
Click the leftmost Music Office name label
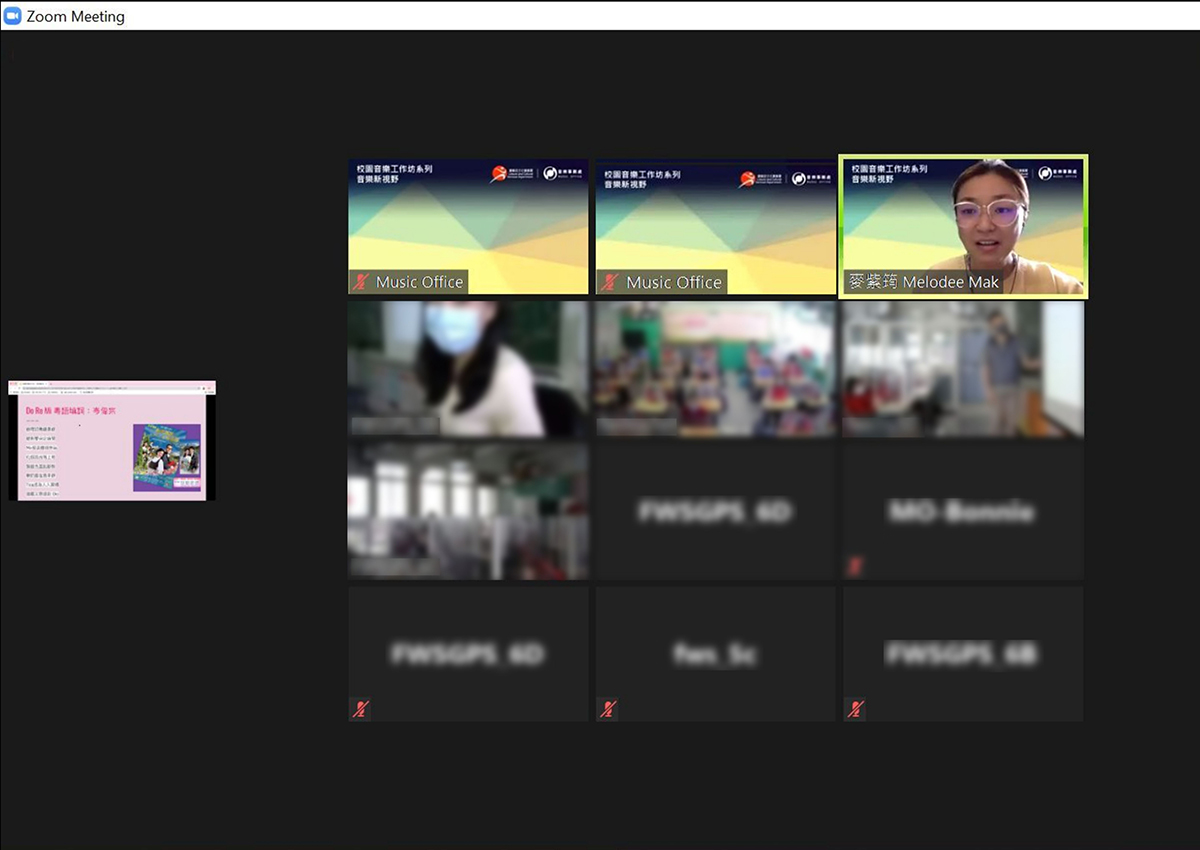pos(419,282)
